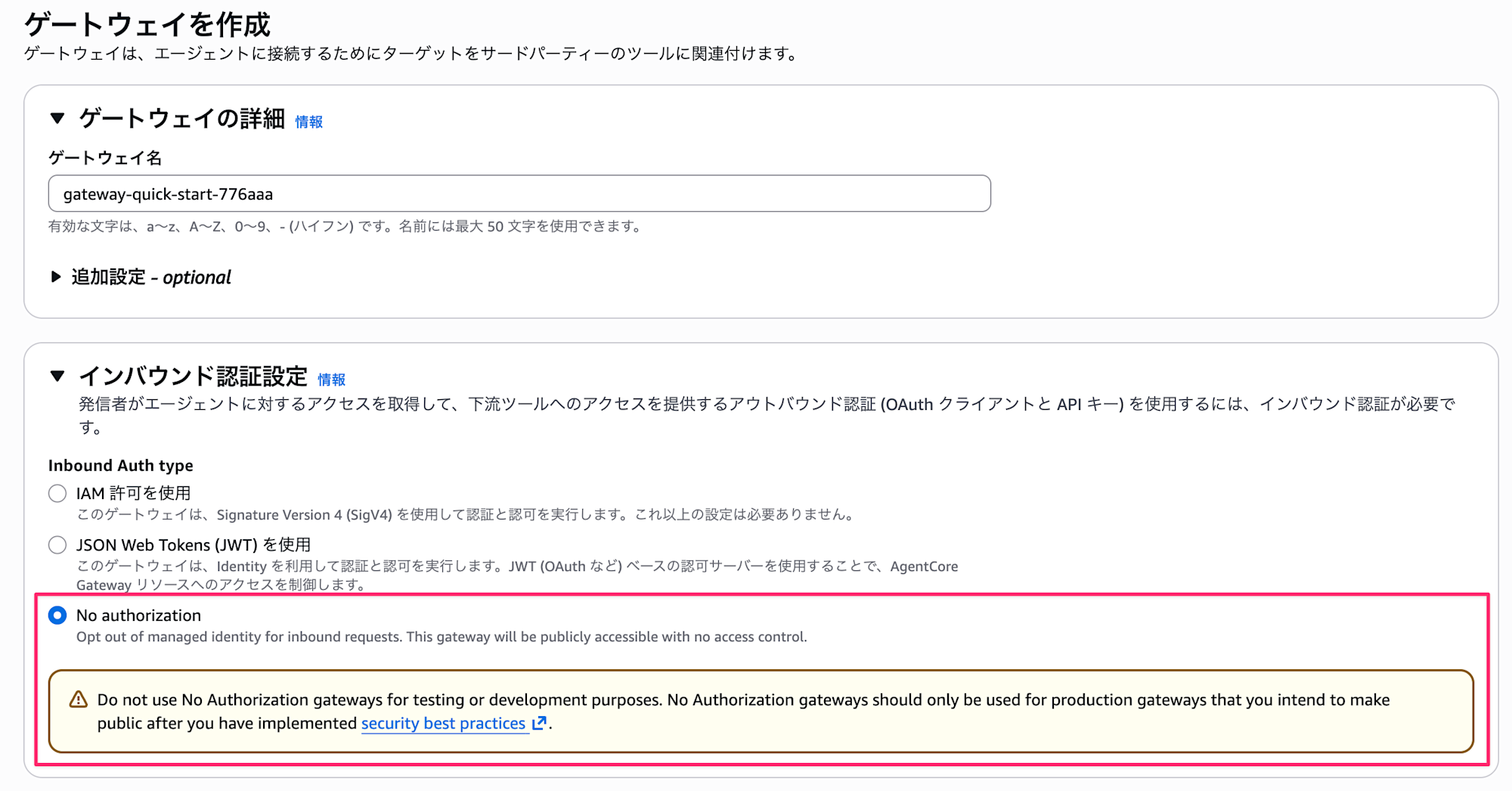Open the 情報 link beside インバウンド認証設定
The height and width of the screenshot is (791, 1512).
point(331,380)
